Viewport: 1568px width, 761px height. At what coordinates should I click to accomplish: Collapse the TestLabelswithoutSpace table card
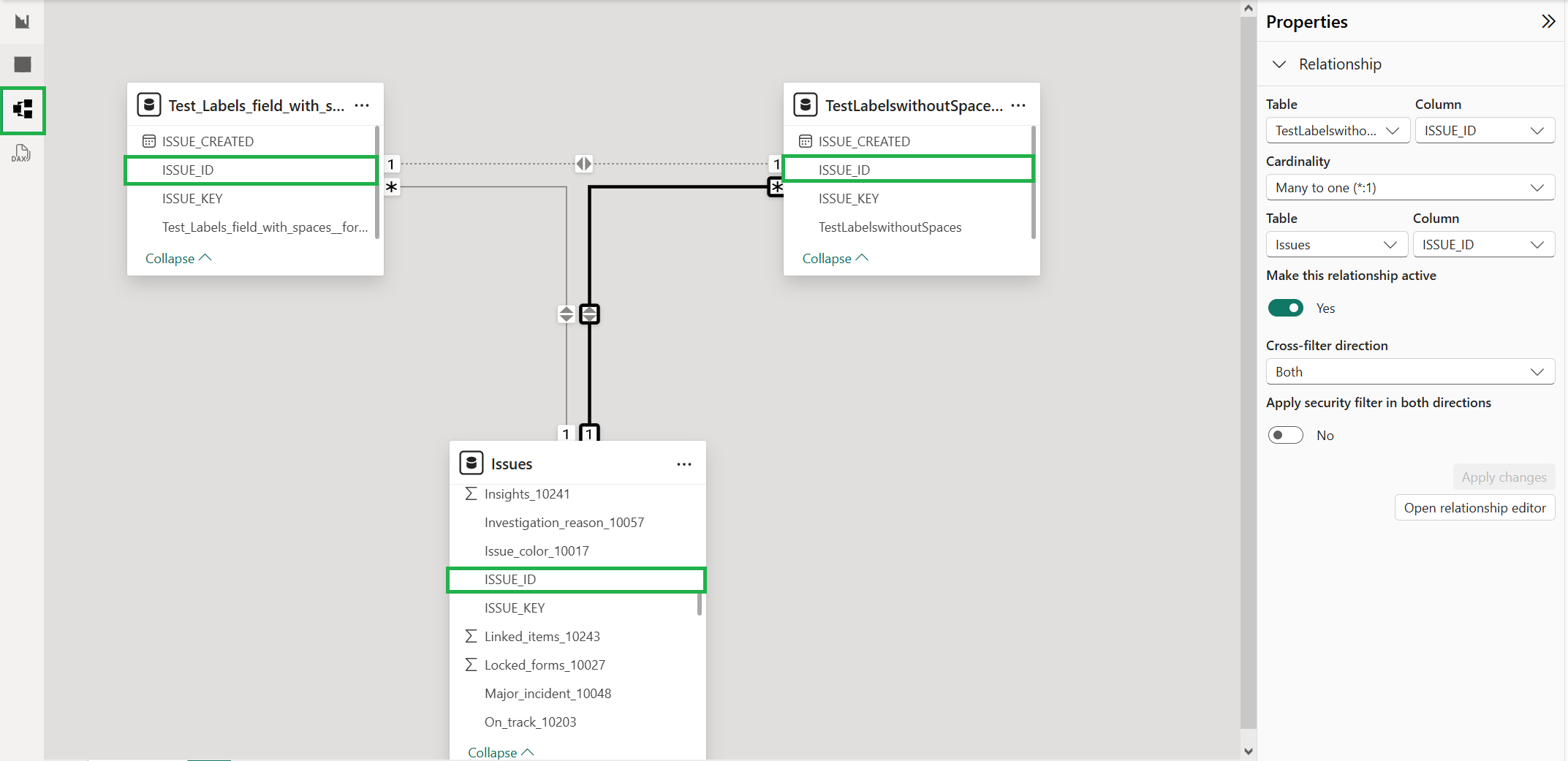(x=836, y=258)
